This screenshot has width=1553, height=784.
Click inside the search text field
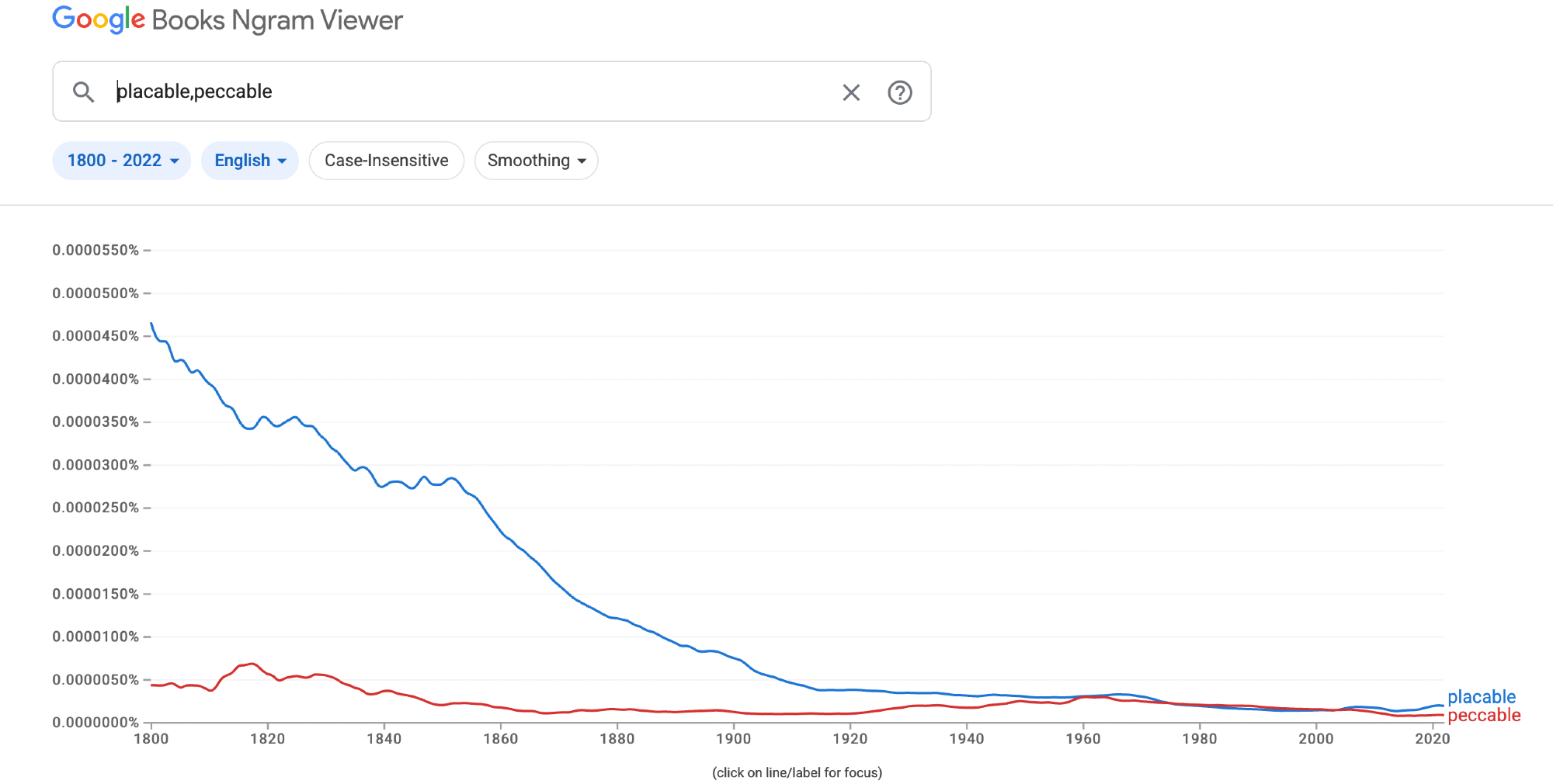[x=466, y=92]
